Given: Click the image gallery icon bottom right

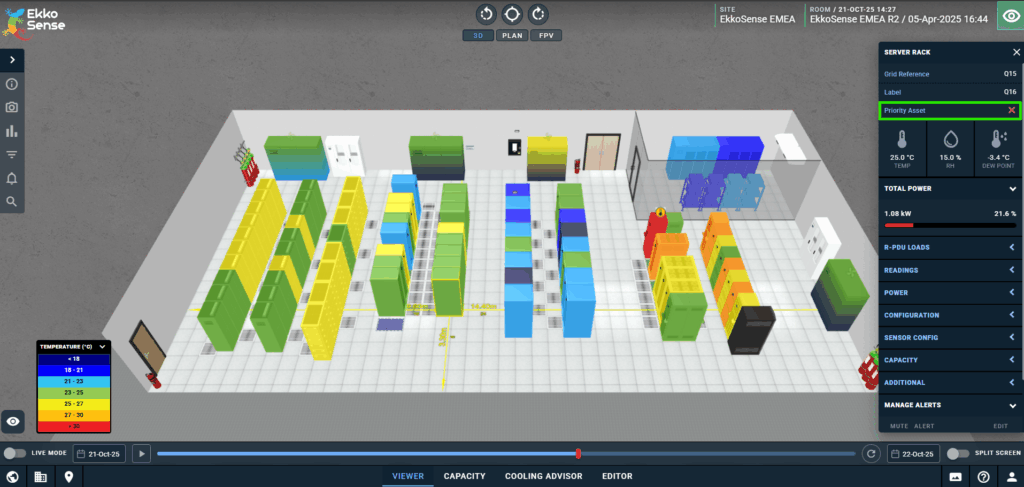Looking at the screenshot, I should (955, 477).
